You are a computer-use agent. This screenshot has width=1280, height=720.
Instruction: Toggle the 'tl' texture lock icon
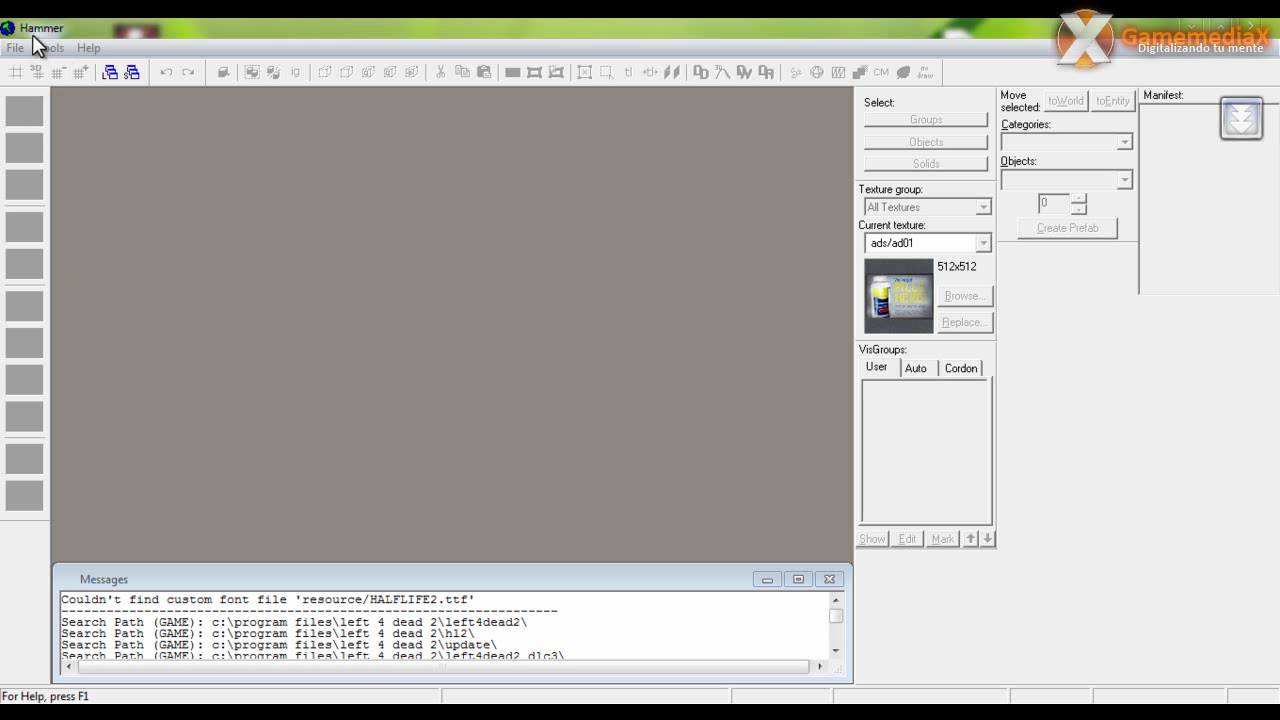[x=628, y=72]
